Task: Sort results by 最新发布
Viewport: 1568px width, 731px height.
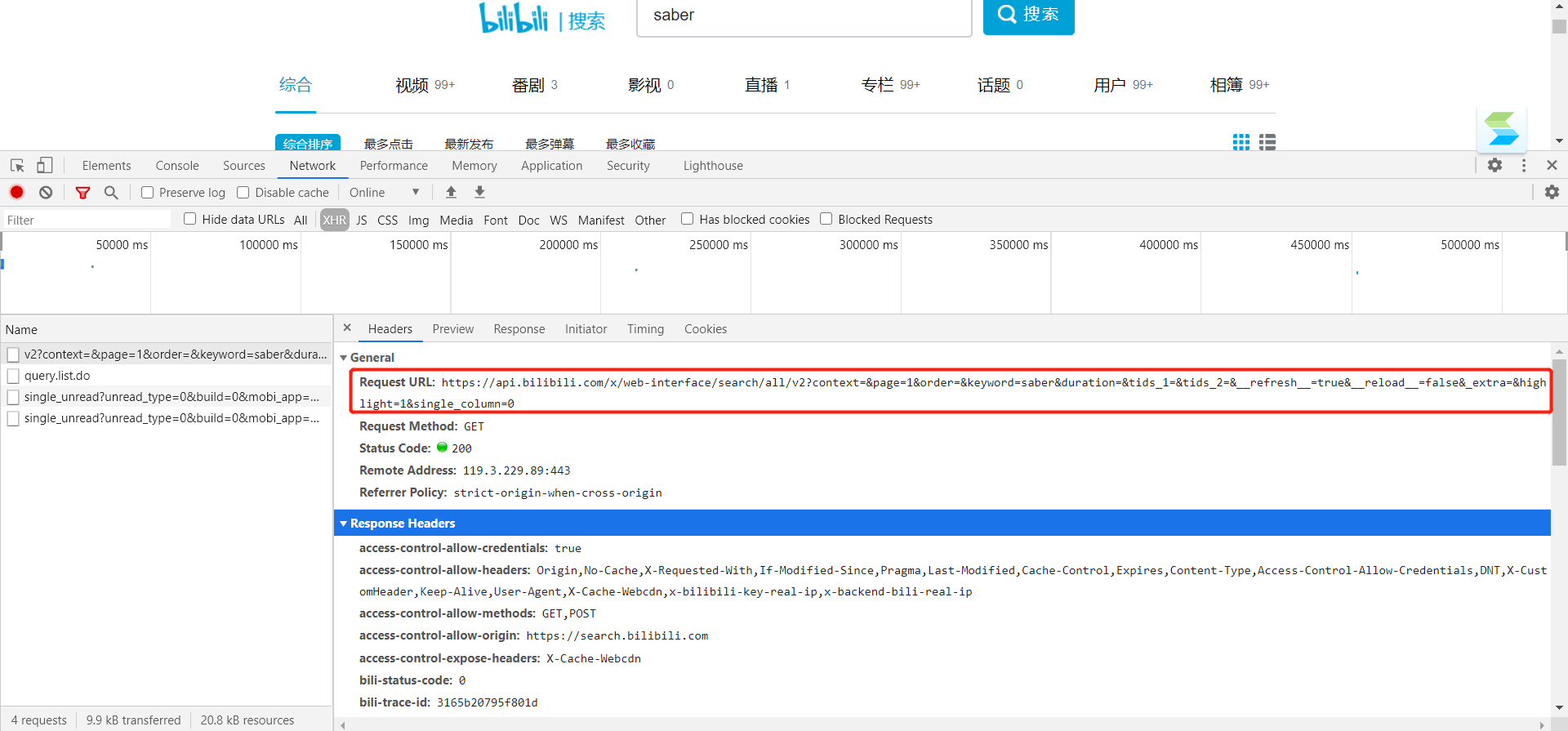Action: click(x=469, y=144)
